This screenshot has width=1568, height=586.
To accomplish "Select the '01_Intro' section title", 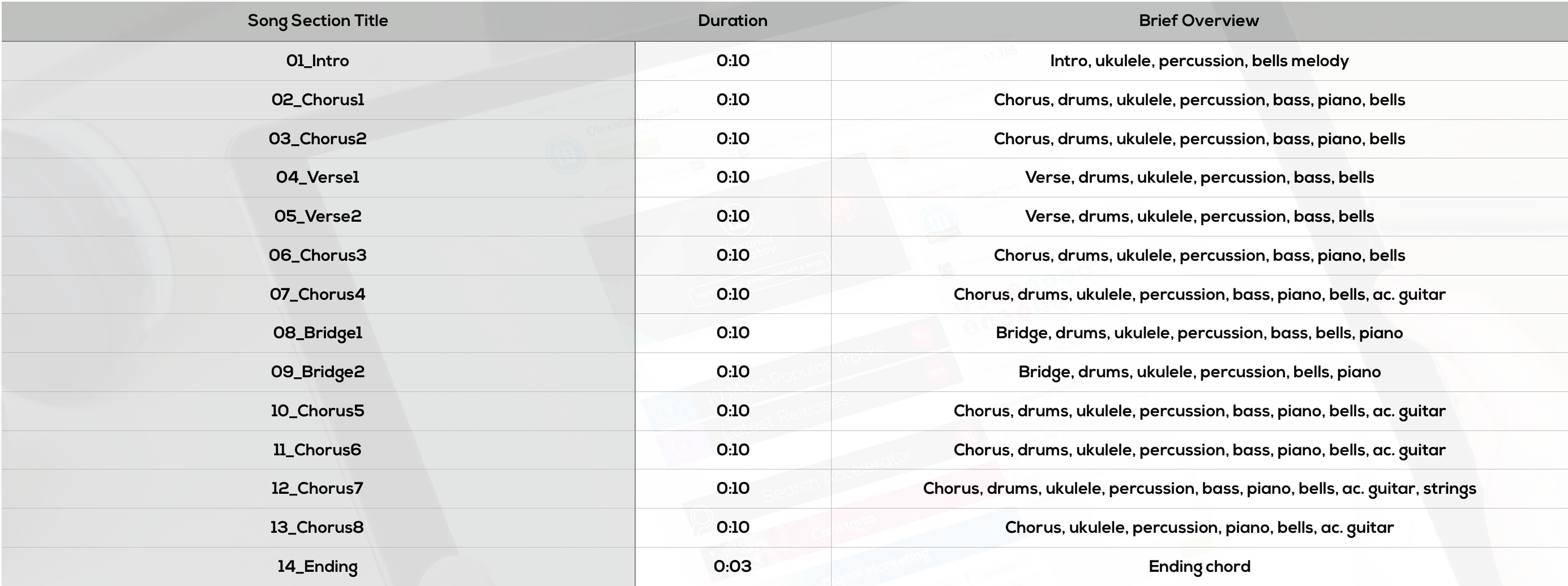I will coord(318,61).
